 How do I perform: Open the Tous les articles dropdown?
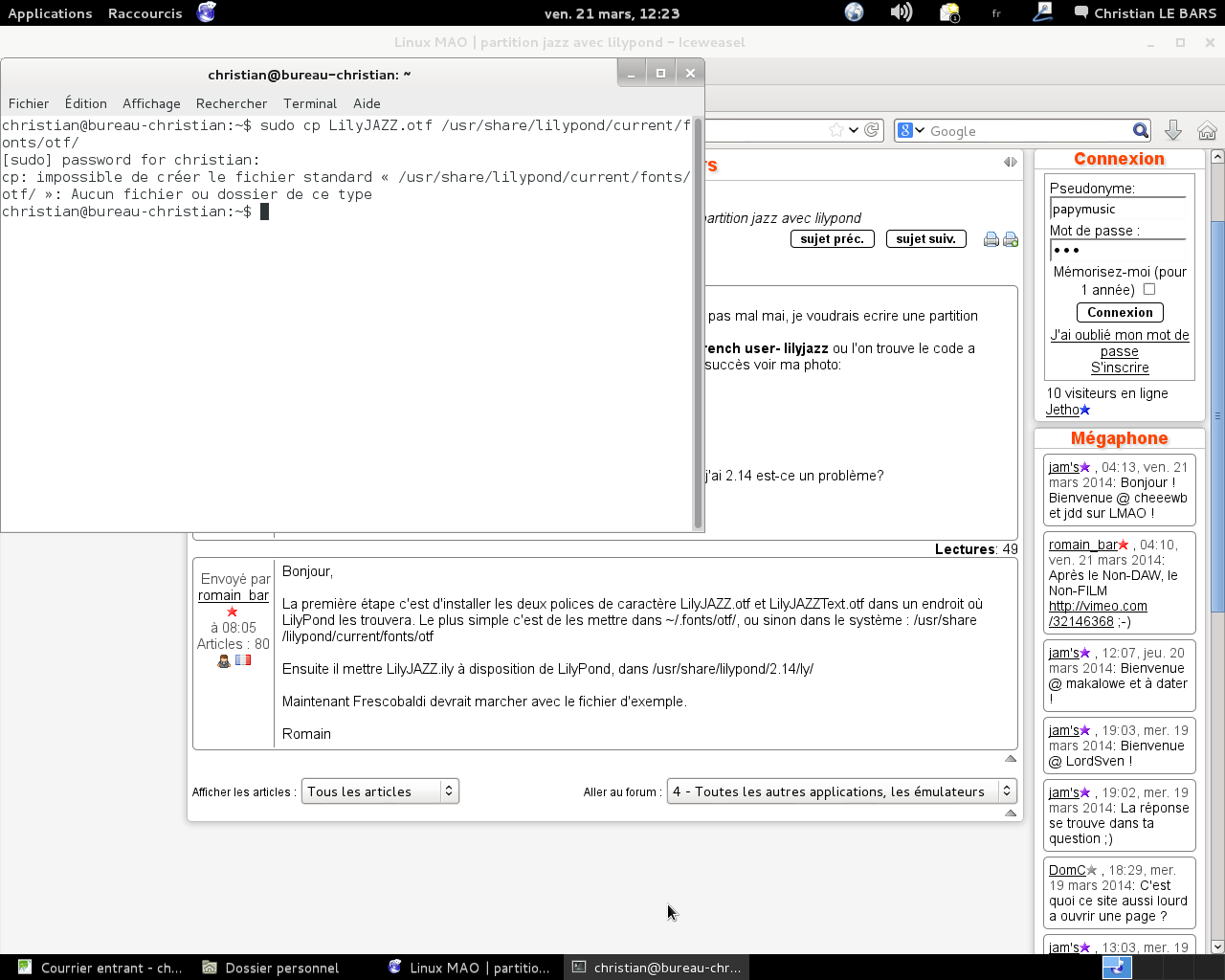[x=380, y=791]
